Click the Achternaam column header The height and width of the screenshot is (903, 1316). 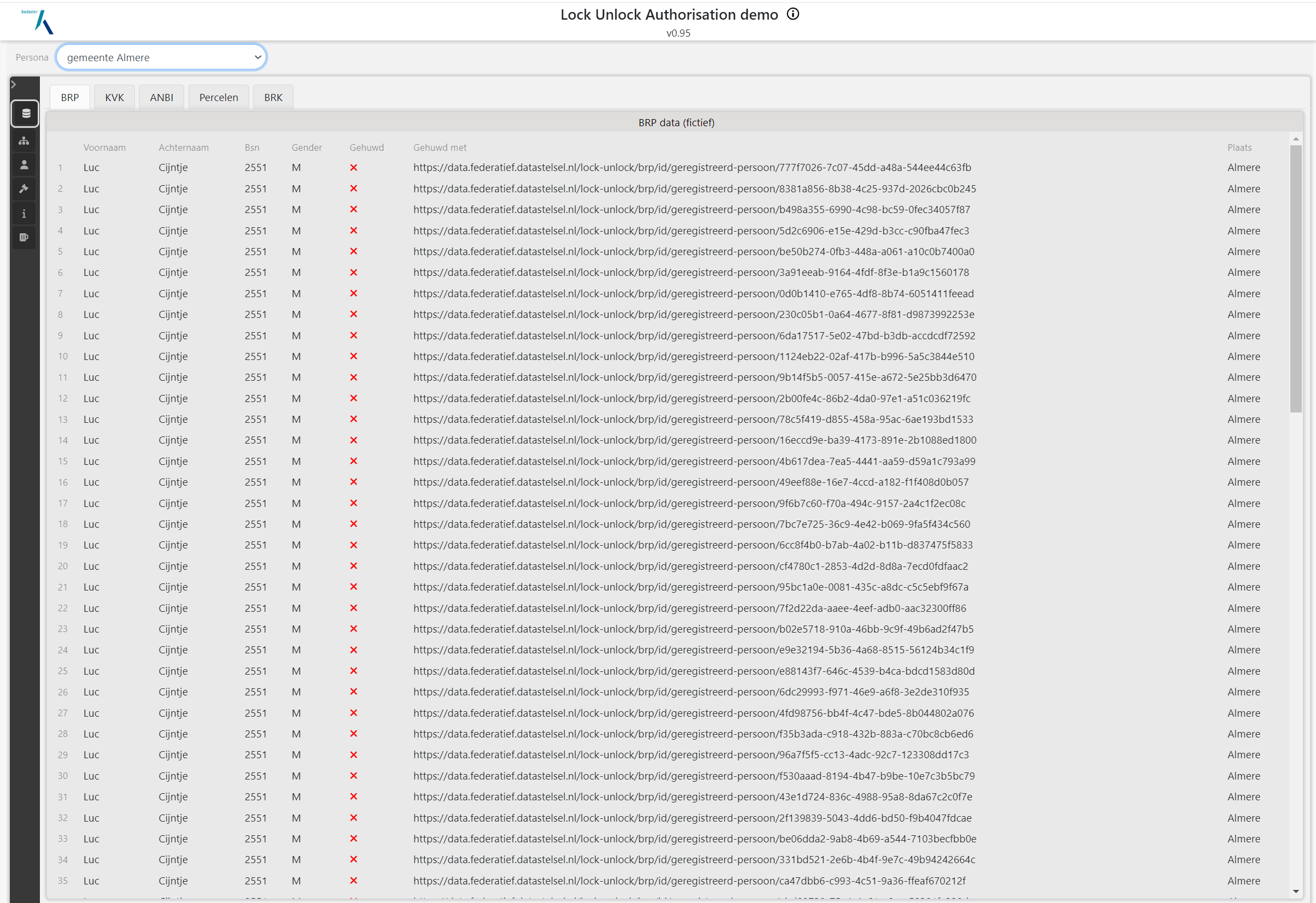[x=184, y=147]
